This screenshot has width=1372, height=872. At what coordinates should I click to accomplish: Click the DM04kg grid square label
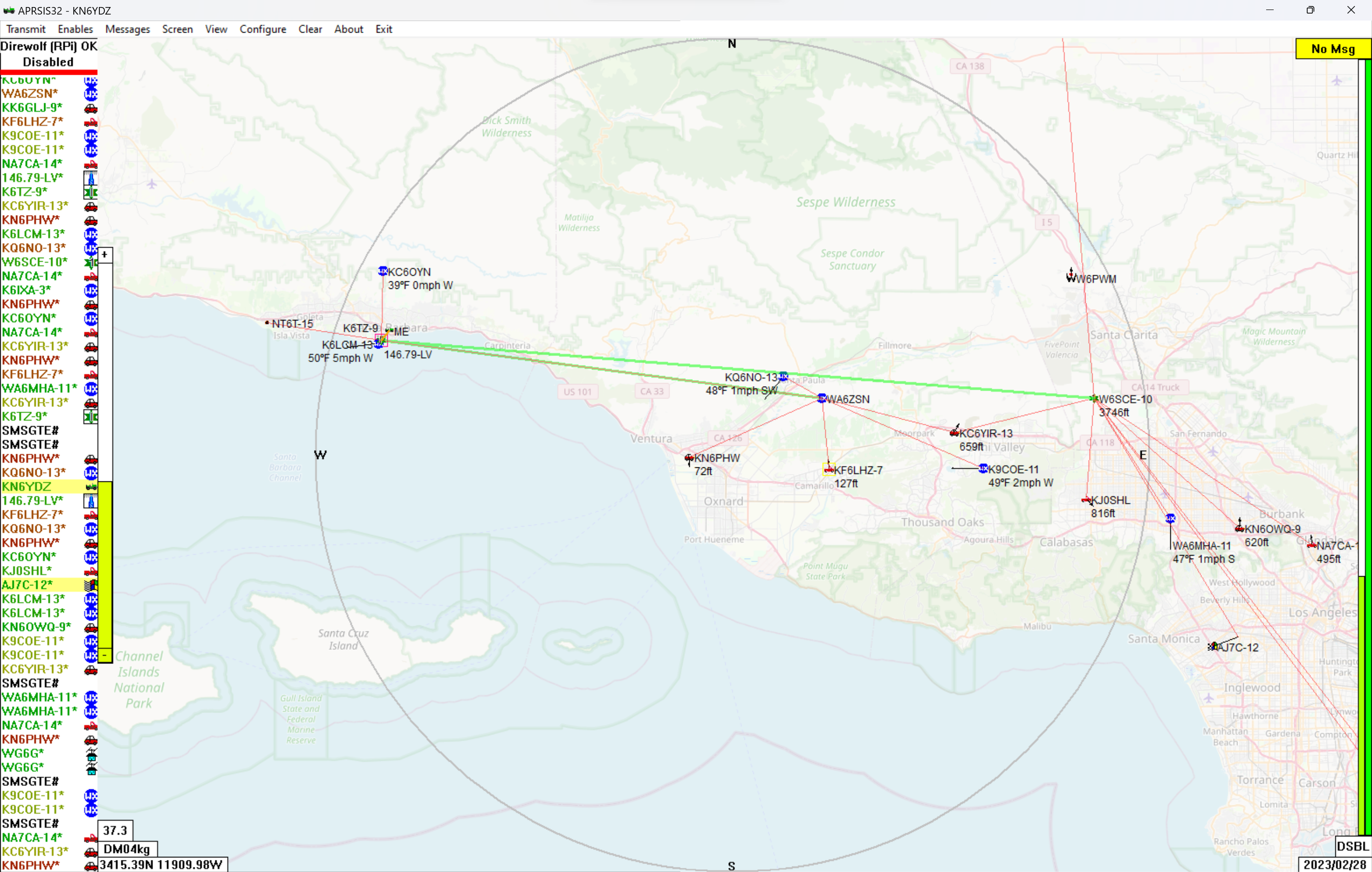tap(127, 849)
